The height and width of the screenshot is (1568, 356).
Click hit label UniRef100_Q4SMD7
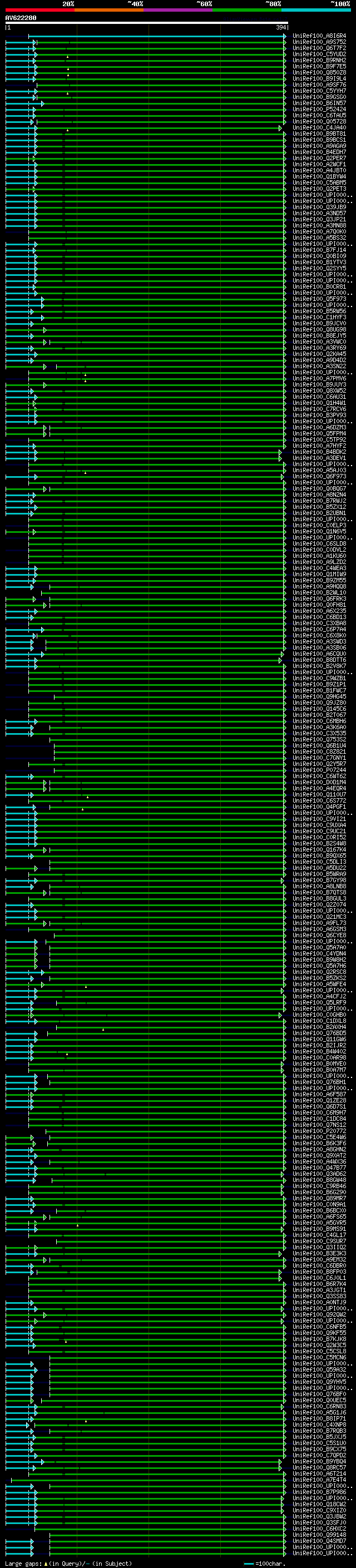(x=319, y=1541)
